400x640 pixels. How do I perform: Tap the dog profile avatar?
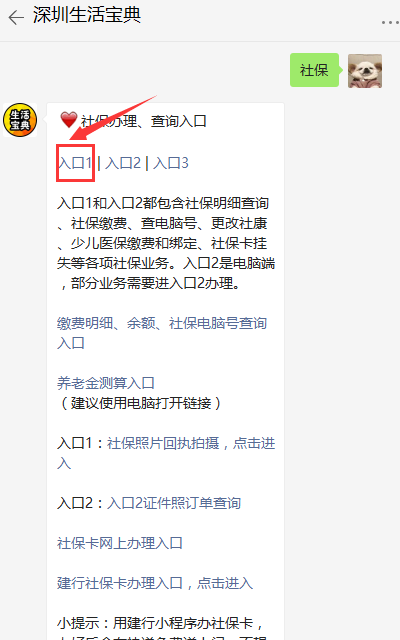364,71
